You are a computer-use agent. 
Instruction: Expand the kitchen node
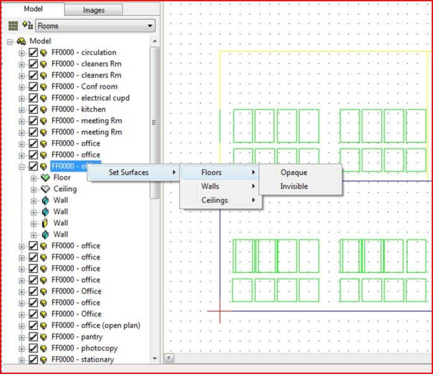tap(22, 110)
